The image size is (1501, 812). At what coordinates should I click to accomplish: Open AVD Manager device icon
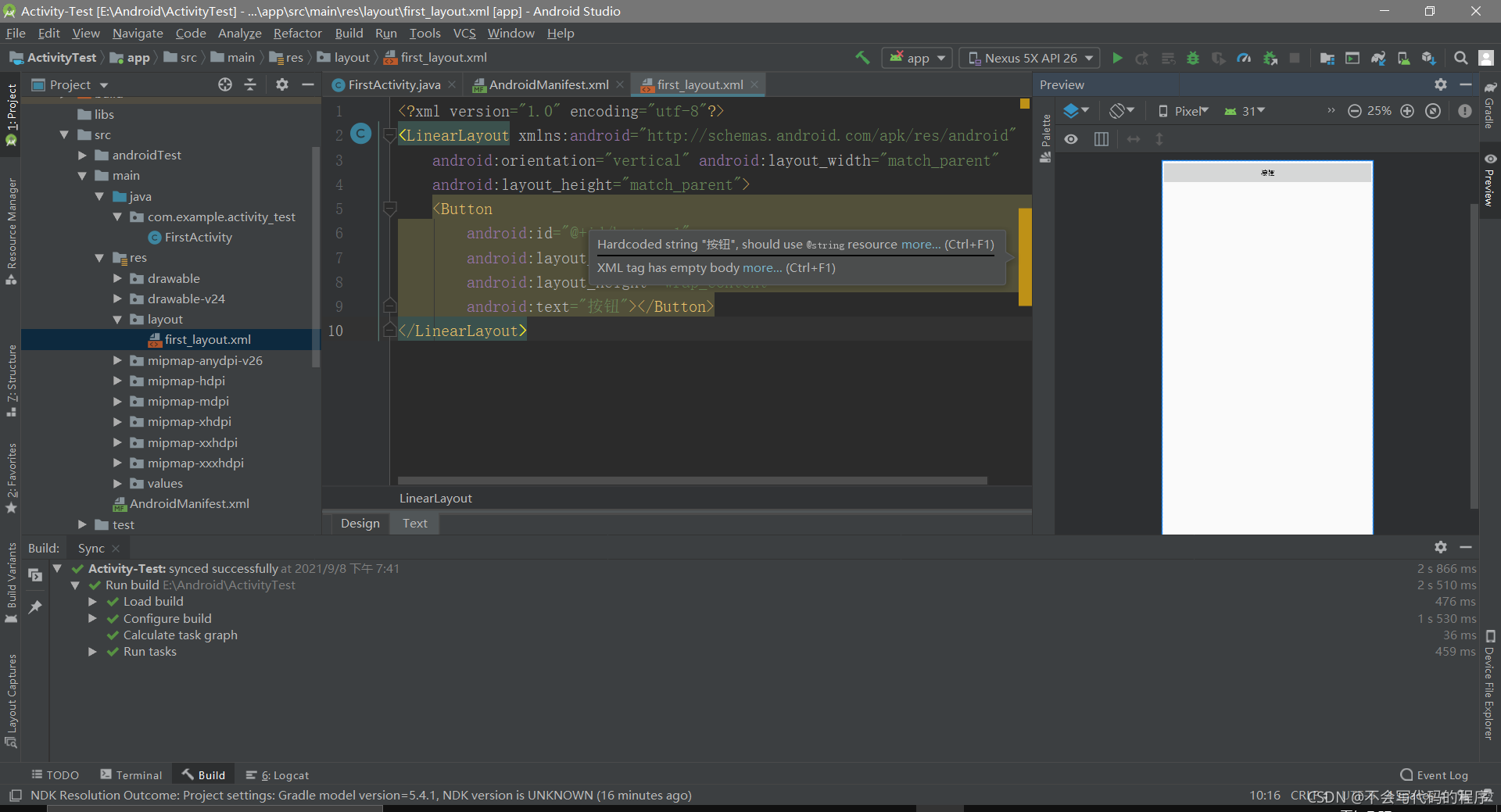coord(1403,58)
